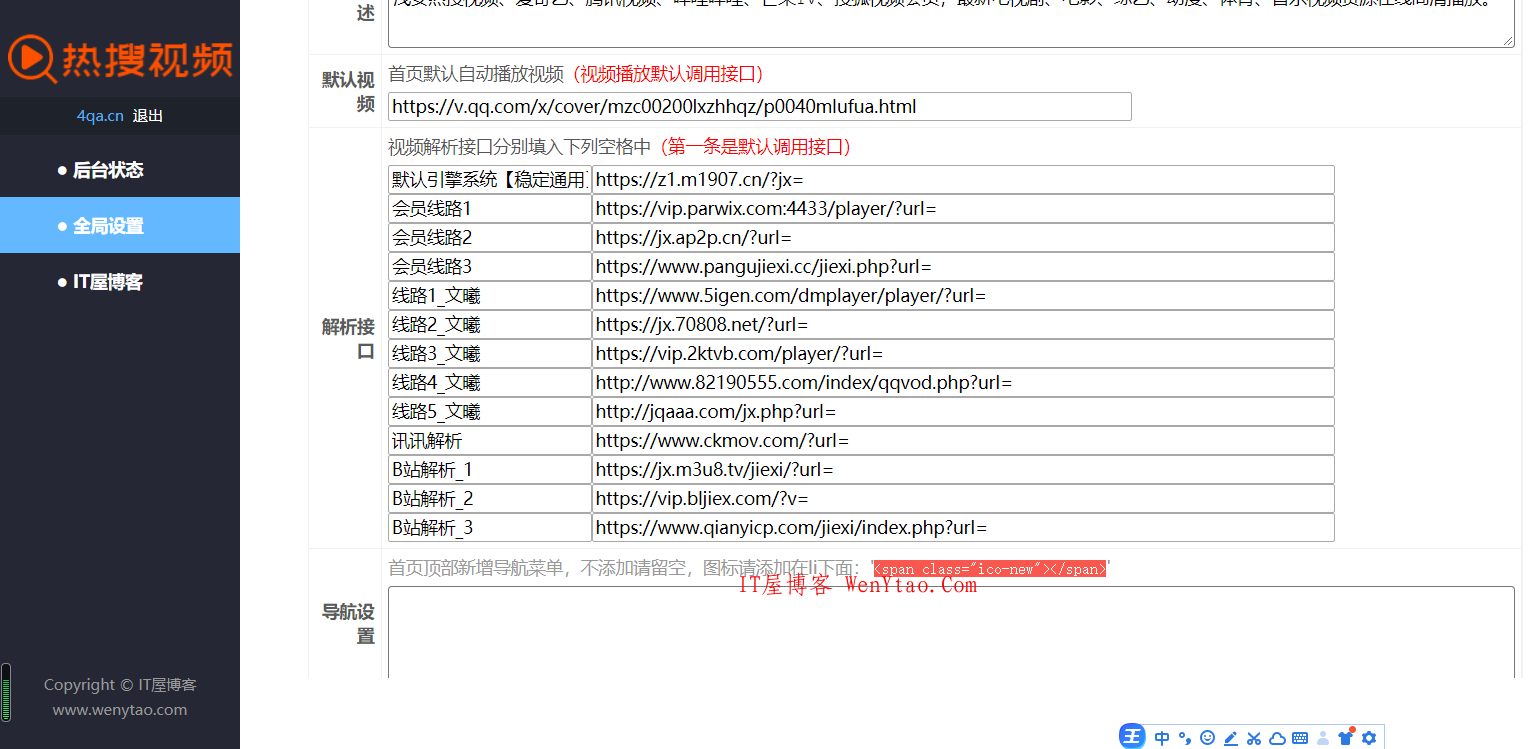This screenshot has height=749, width=1531.
Task: Click the highlighted span class ico-new code
Action: pos(990,569)
